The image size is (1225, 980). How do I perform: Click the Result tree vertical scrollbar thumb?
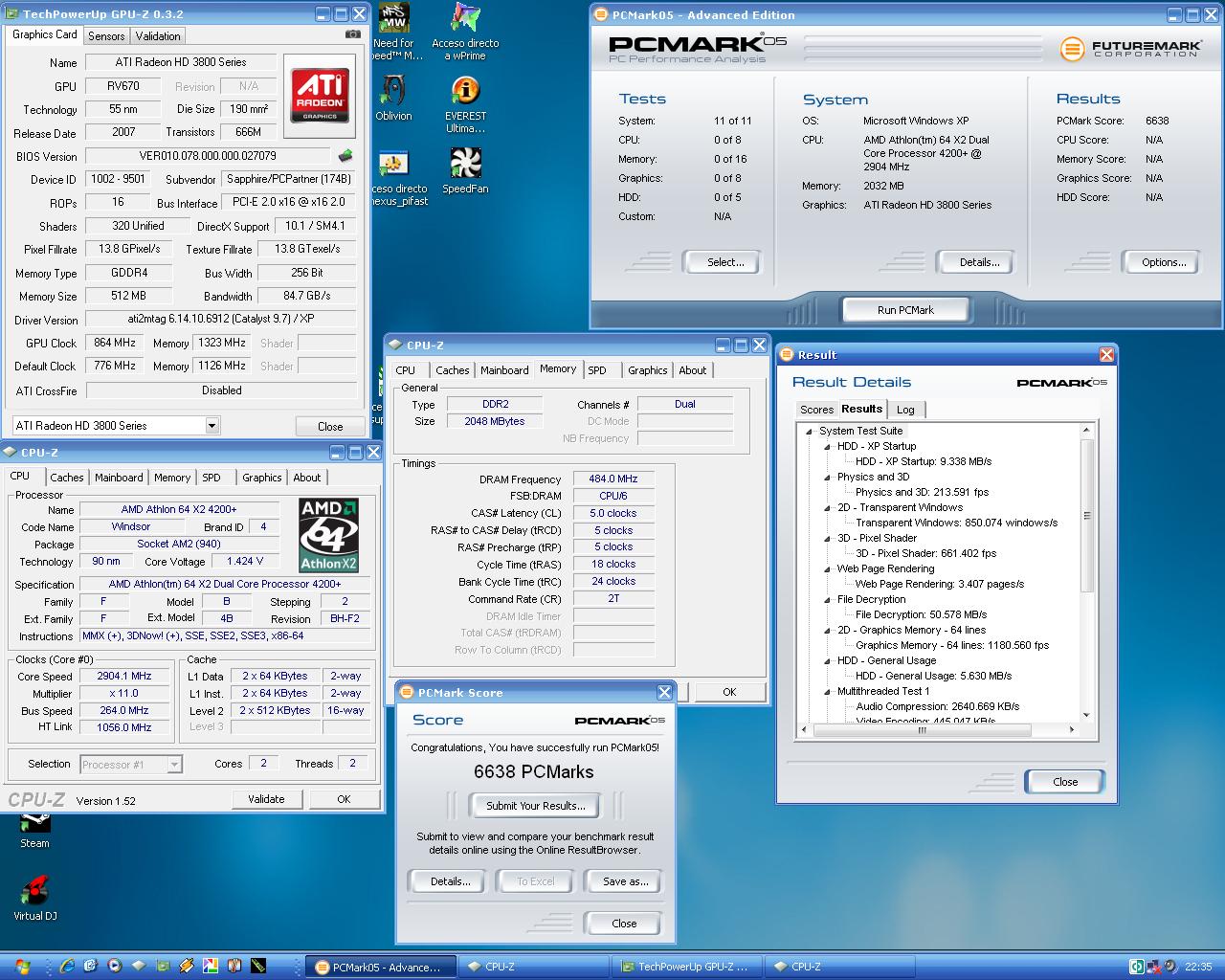(1086, 516)
